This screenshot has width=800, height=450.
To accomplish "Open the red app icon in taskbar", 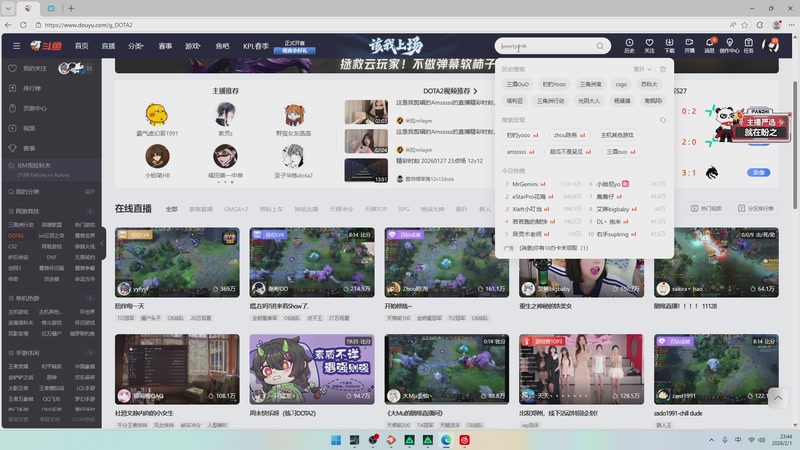I will pos(464,440).
